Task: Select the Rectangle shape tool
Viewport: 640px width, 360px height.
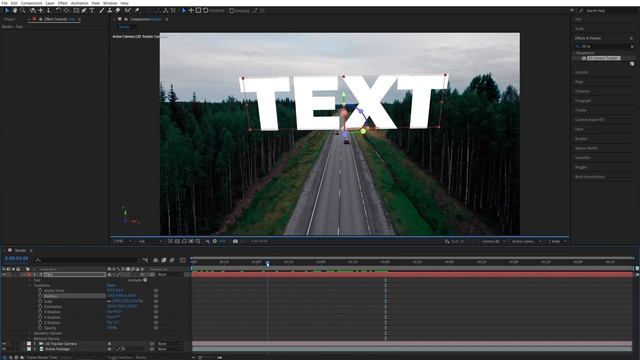Action: (x=76, y=11)
